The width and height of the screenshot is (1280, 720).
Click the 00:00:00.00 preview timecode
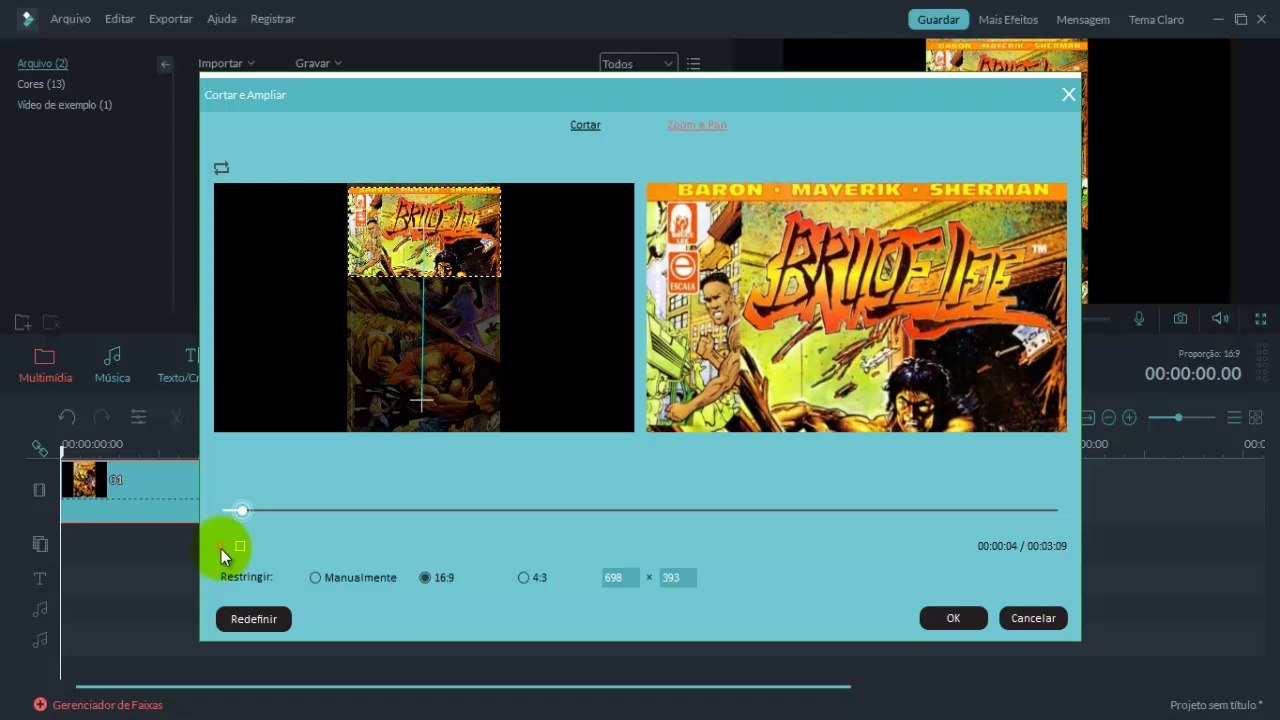click(x=1193, y=374)
